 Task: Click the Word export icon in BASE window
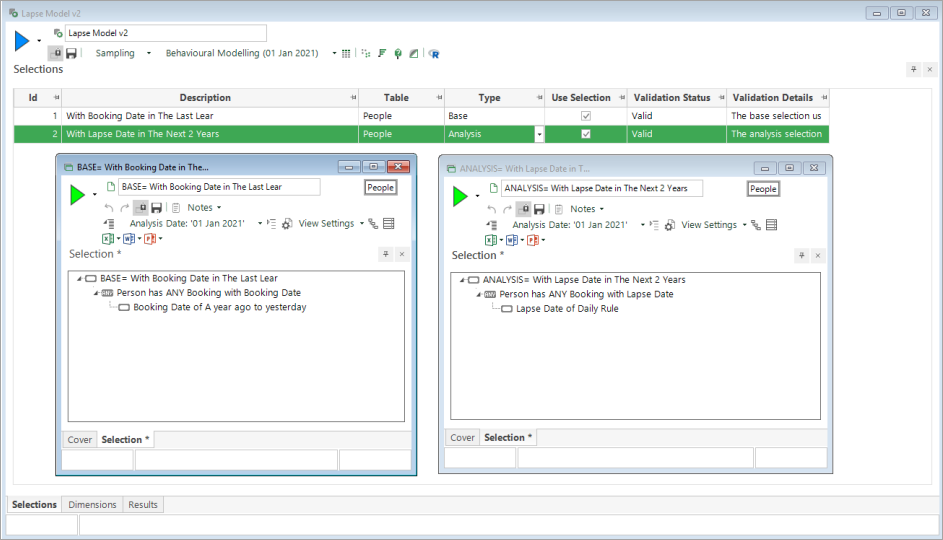(128, 239)
